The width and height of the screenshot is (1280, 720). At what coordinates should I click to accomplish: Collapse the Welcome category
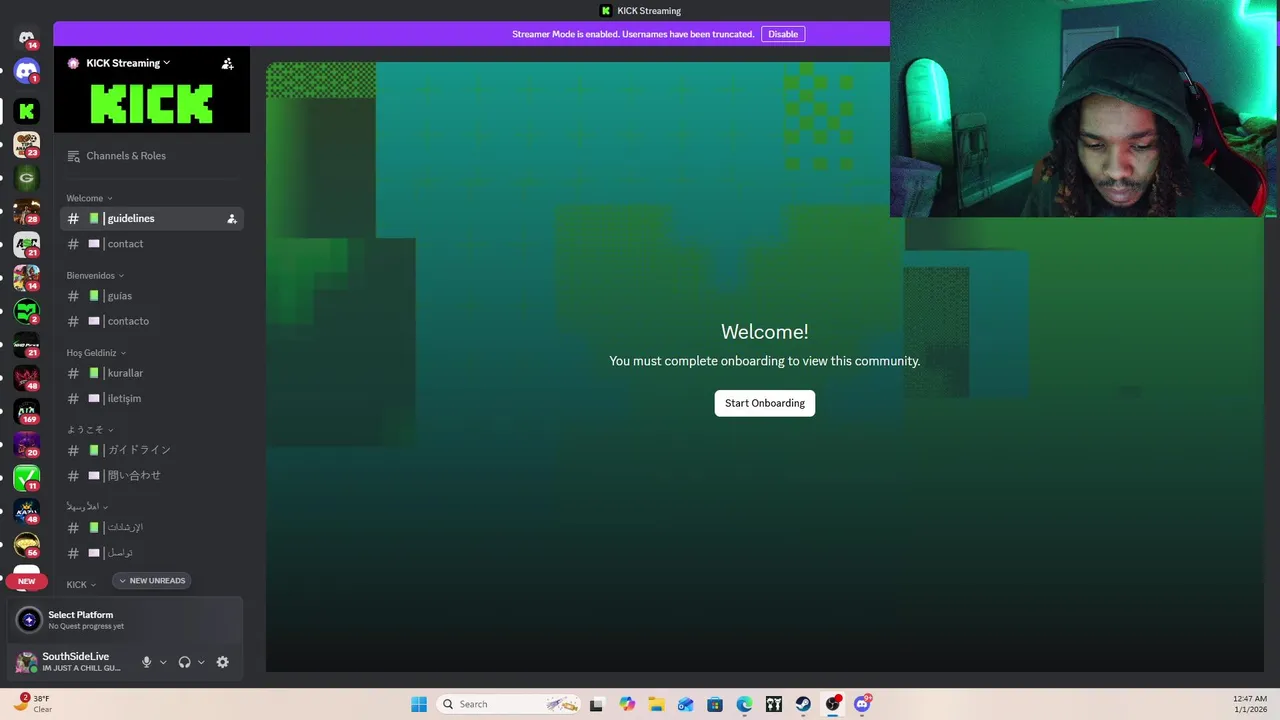tap(90, 198)
